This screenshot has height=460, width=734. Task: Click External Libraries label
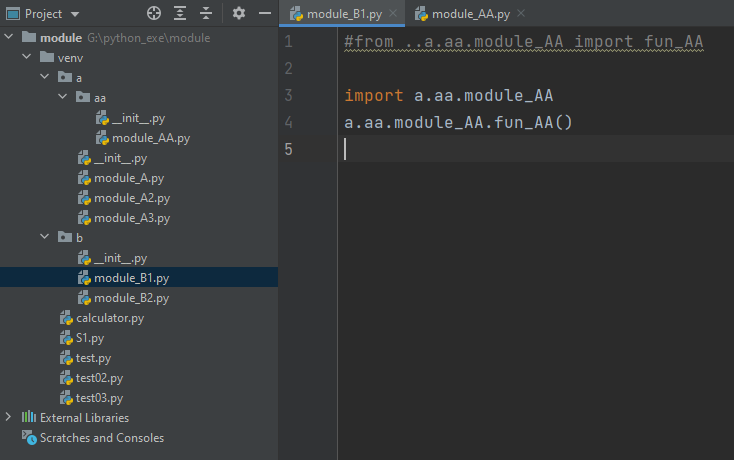84,417
